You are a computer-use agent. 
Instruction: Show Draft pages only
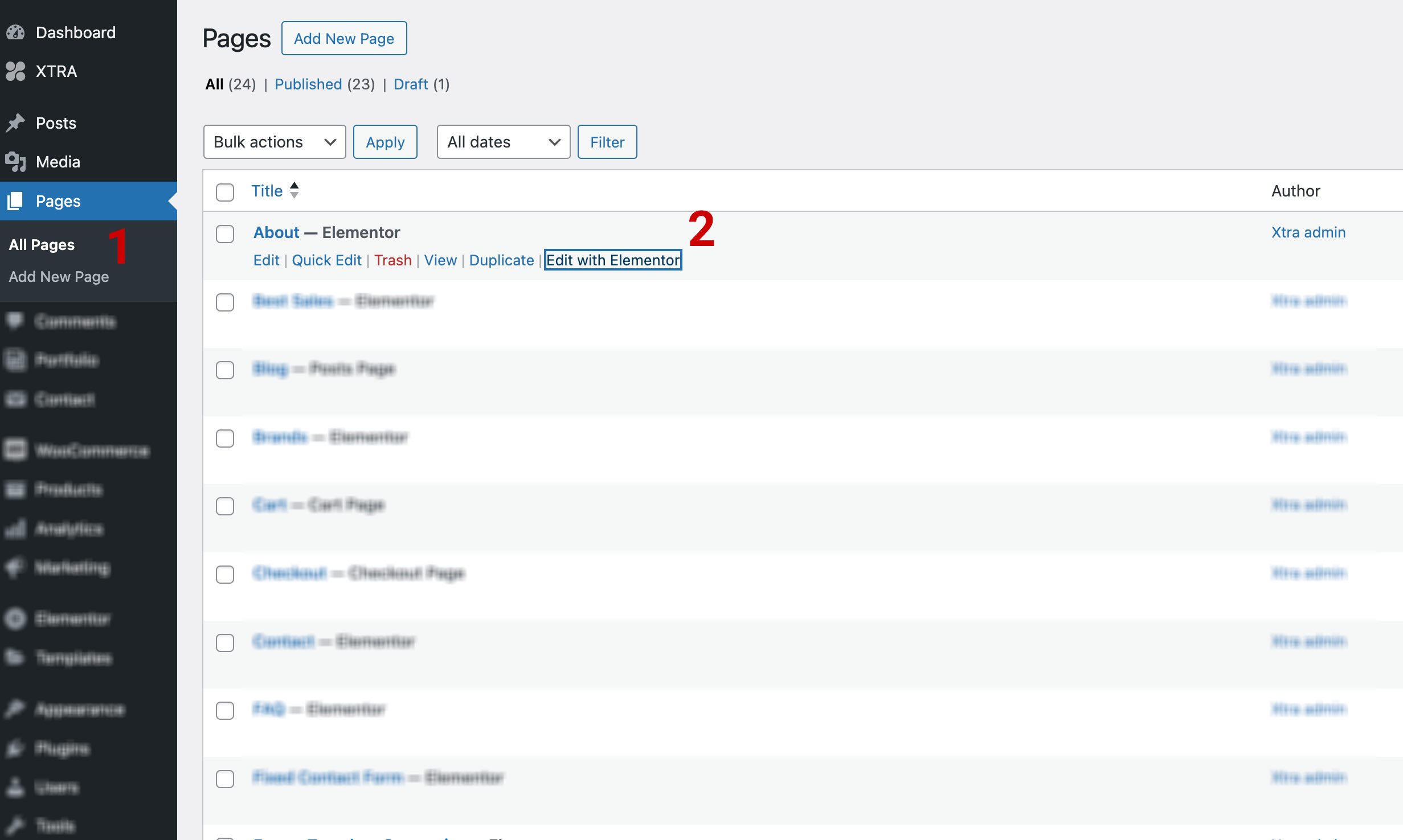coord(410,84)
